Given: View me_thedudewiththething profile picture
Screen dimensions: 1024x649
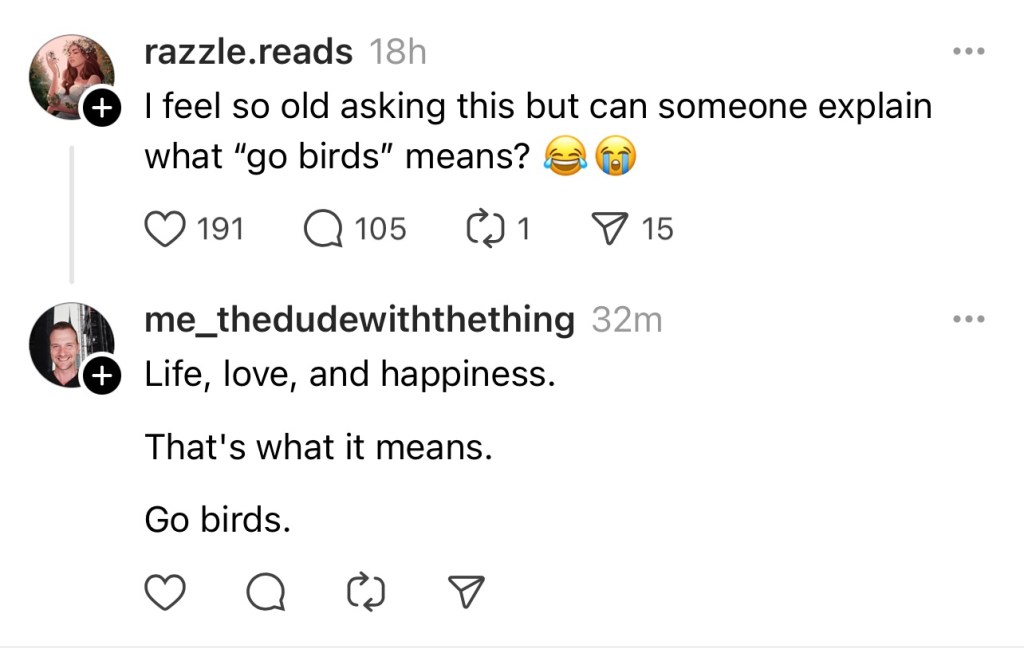Looking at the screenshot, I should click(x=66, y=343).
